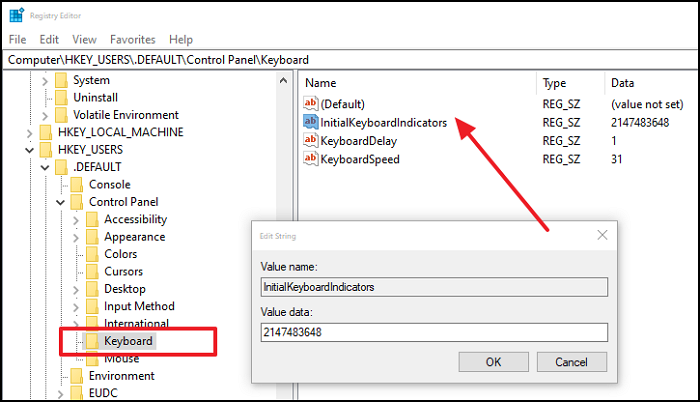Open the View menu

(x=84, y=39)
